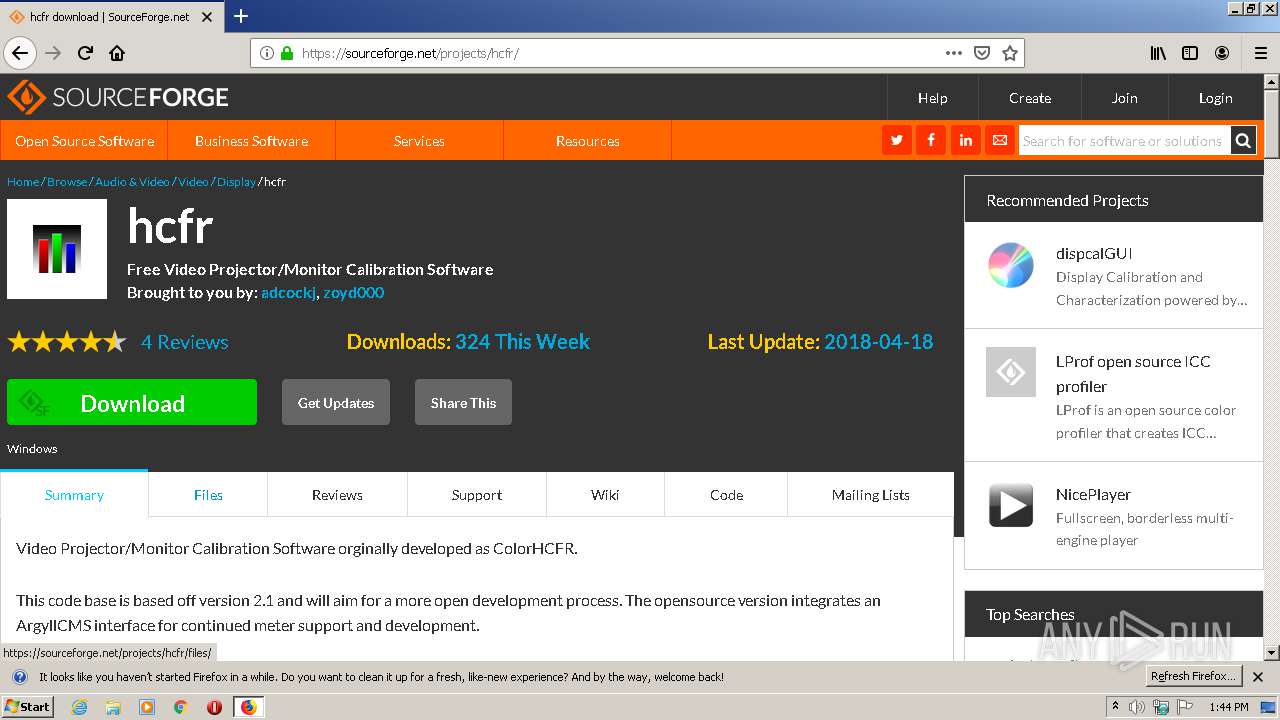Click the volume icon in system tray
This screenshot has width=1280, height=720.
point(1138,707)
